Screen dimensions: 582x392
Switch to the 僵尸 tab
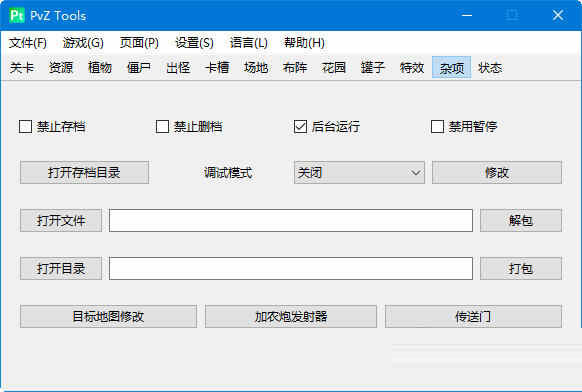(139, 68)
